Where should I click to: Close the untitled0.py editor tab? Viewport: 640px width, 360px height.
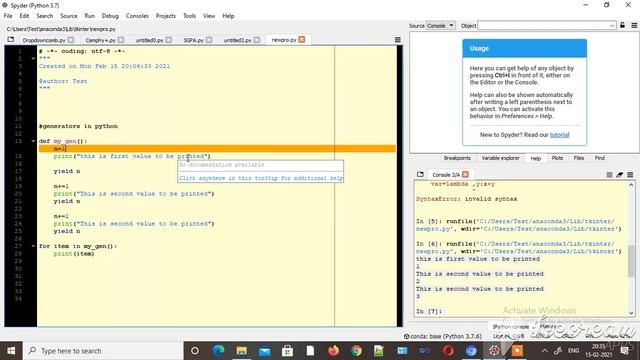[169, 40]
